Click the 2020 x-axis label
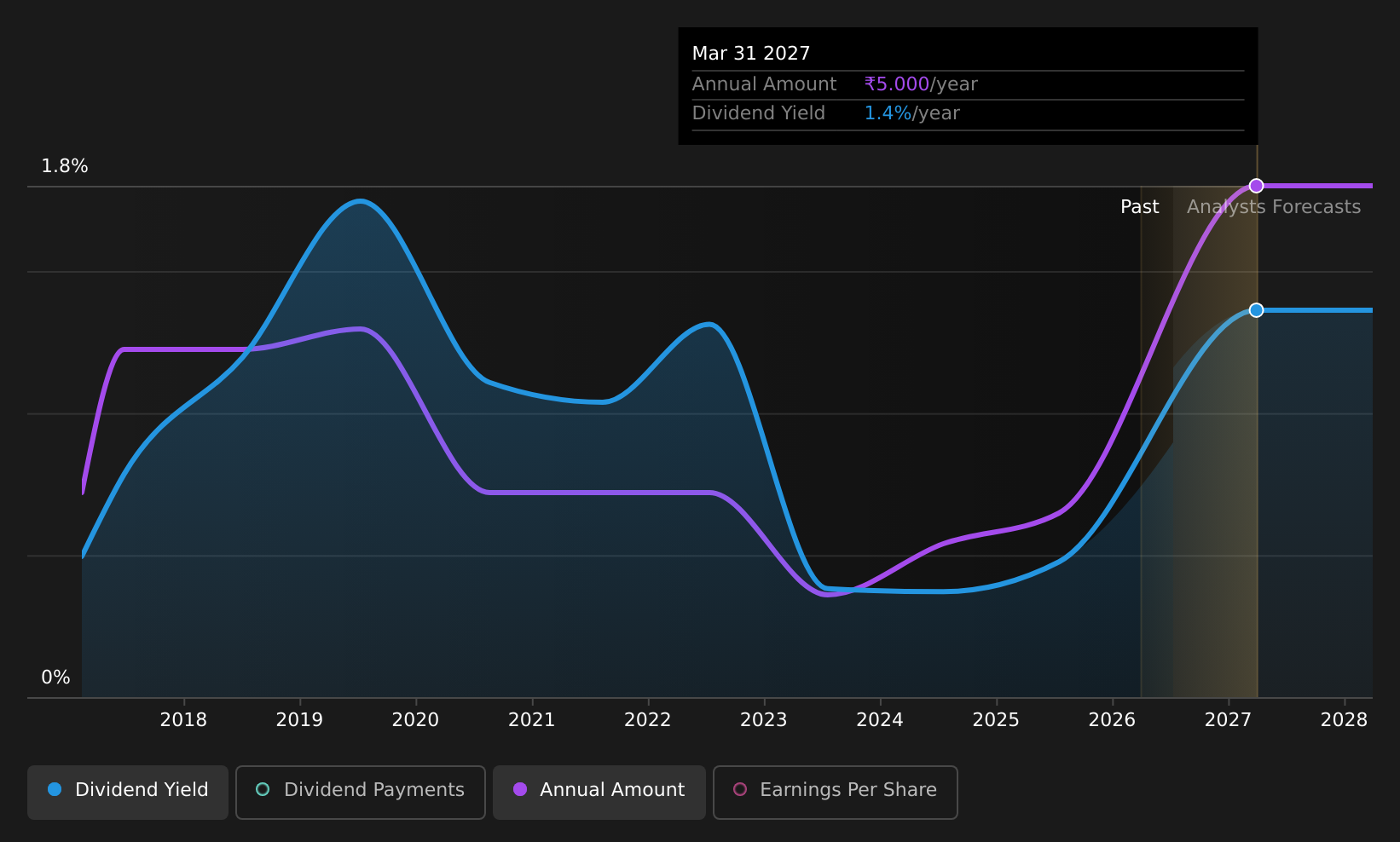Screen dimensions: 1400x842 (x=415, y=720)
